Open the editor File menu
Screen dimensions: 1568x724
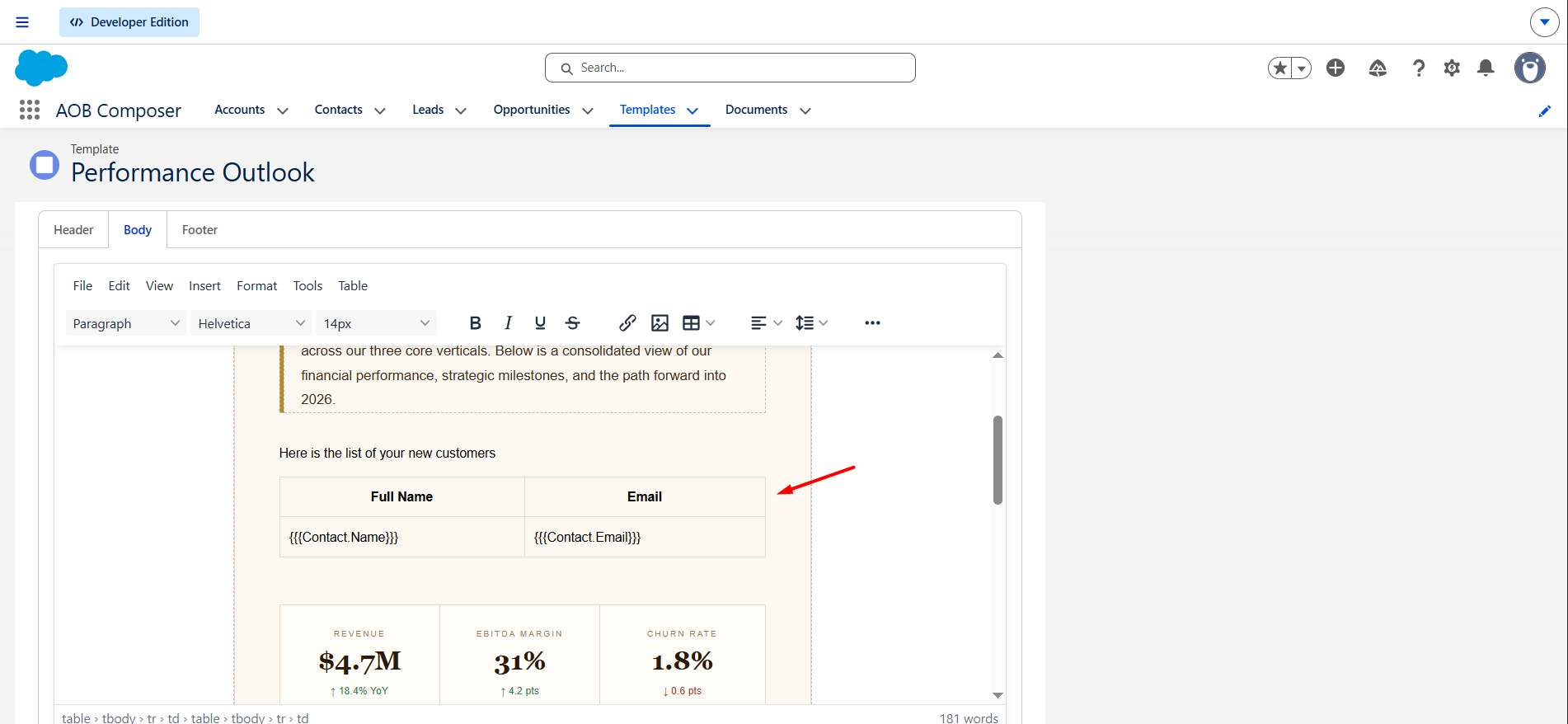82,285
